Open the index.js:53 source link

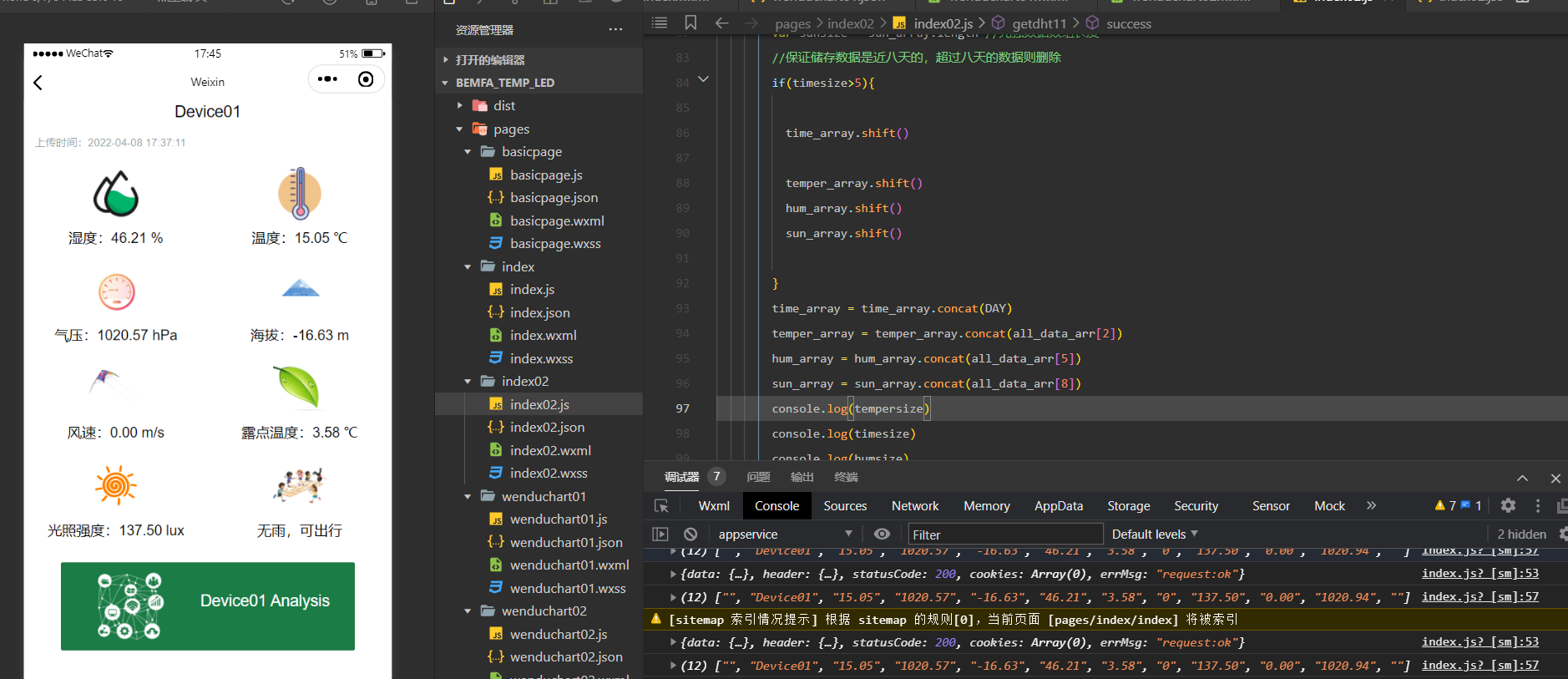[1479, 574]
